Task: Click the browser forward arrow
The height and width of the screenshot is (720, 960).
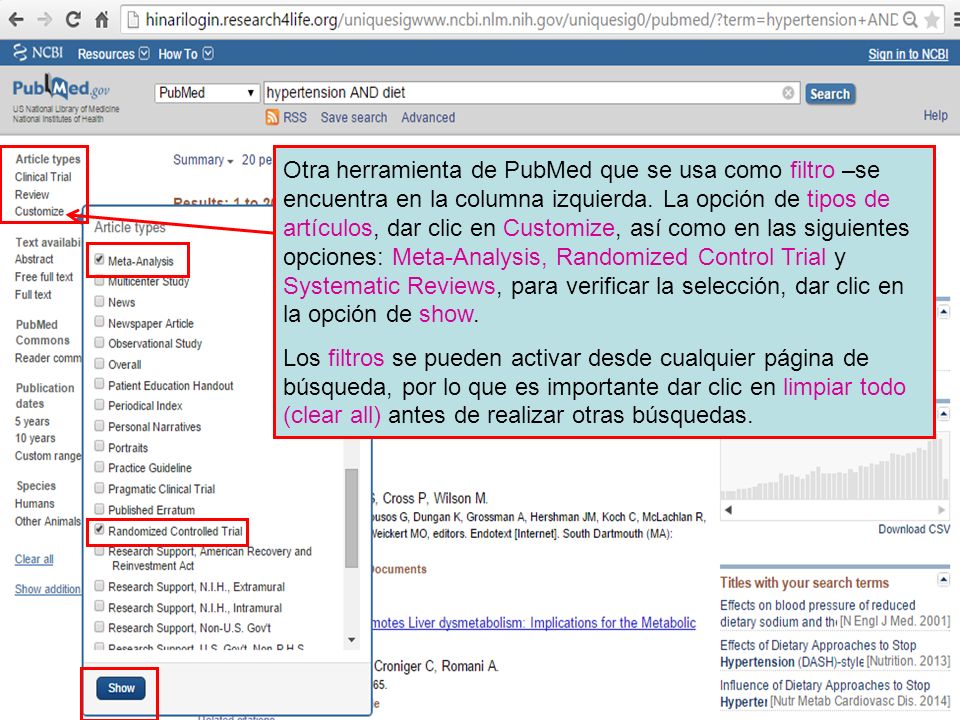Action: (44, 20)
